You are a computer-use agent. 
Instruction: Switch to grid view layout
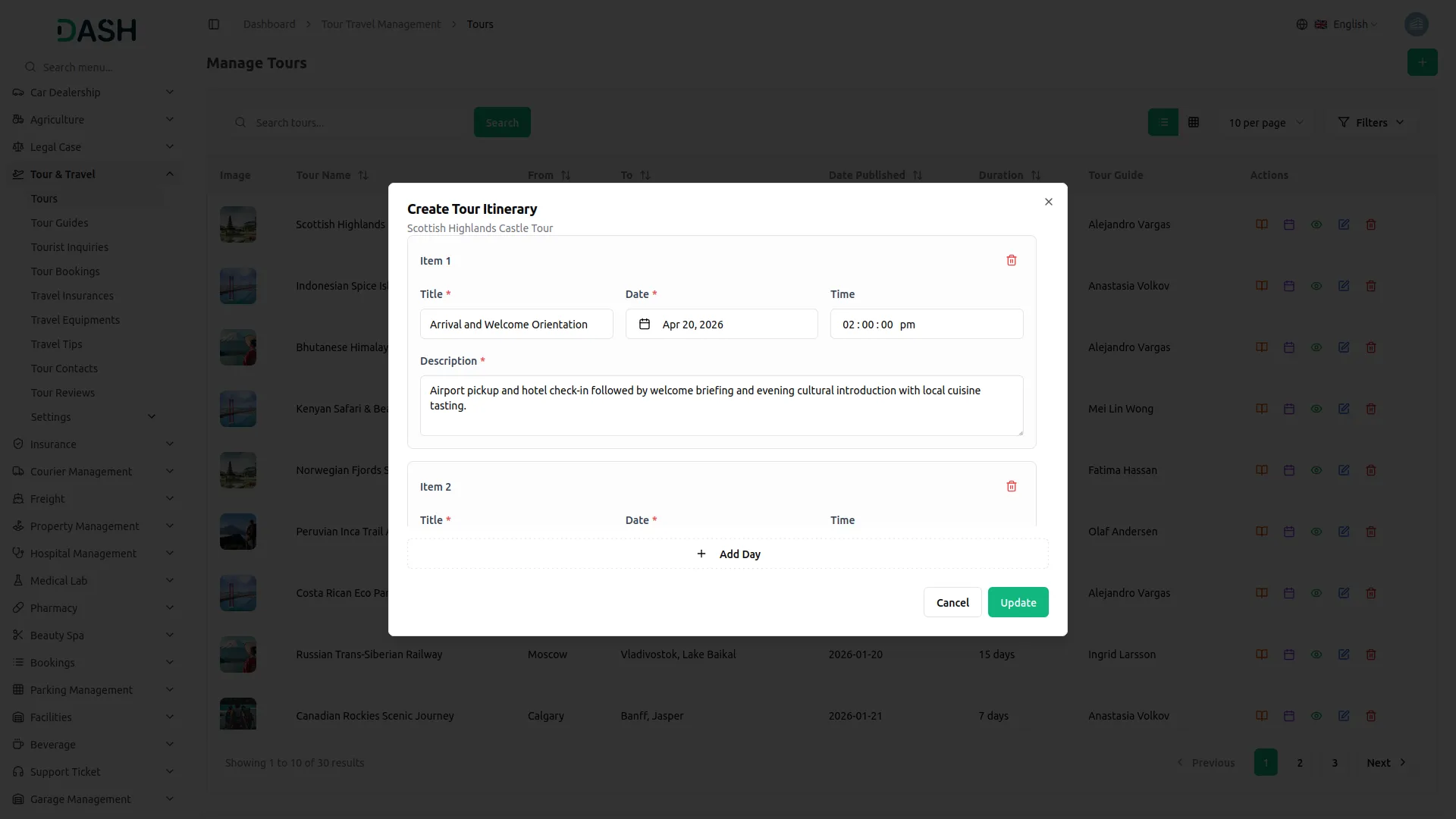(1193, 122)
